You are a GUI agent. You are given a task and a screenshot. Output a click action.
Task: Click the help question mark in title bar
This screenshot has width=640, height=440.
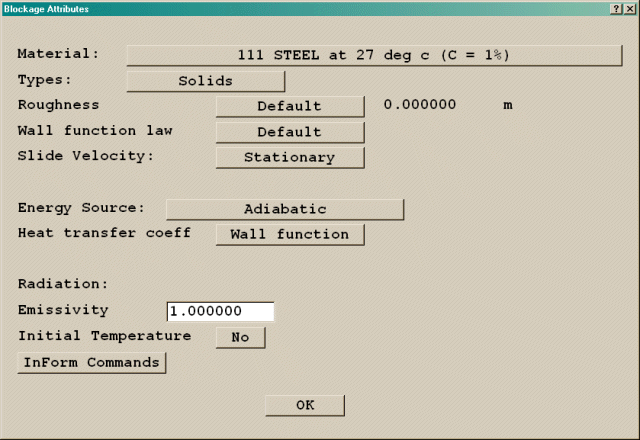tap(616, 9)
